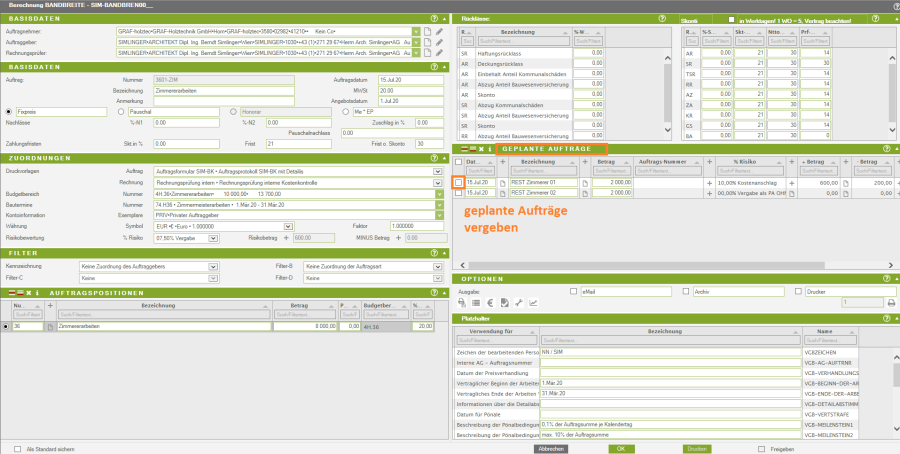Open help icon in Geplante Aufträge header
Image resolution: width=900 pixels, height=454 pixels.
(x=887, y=148)
